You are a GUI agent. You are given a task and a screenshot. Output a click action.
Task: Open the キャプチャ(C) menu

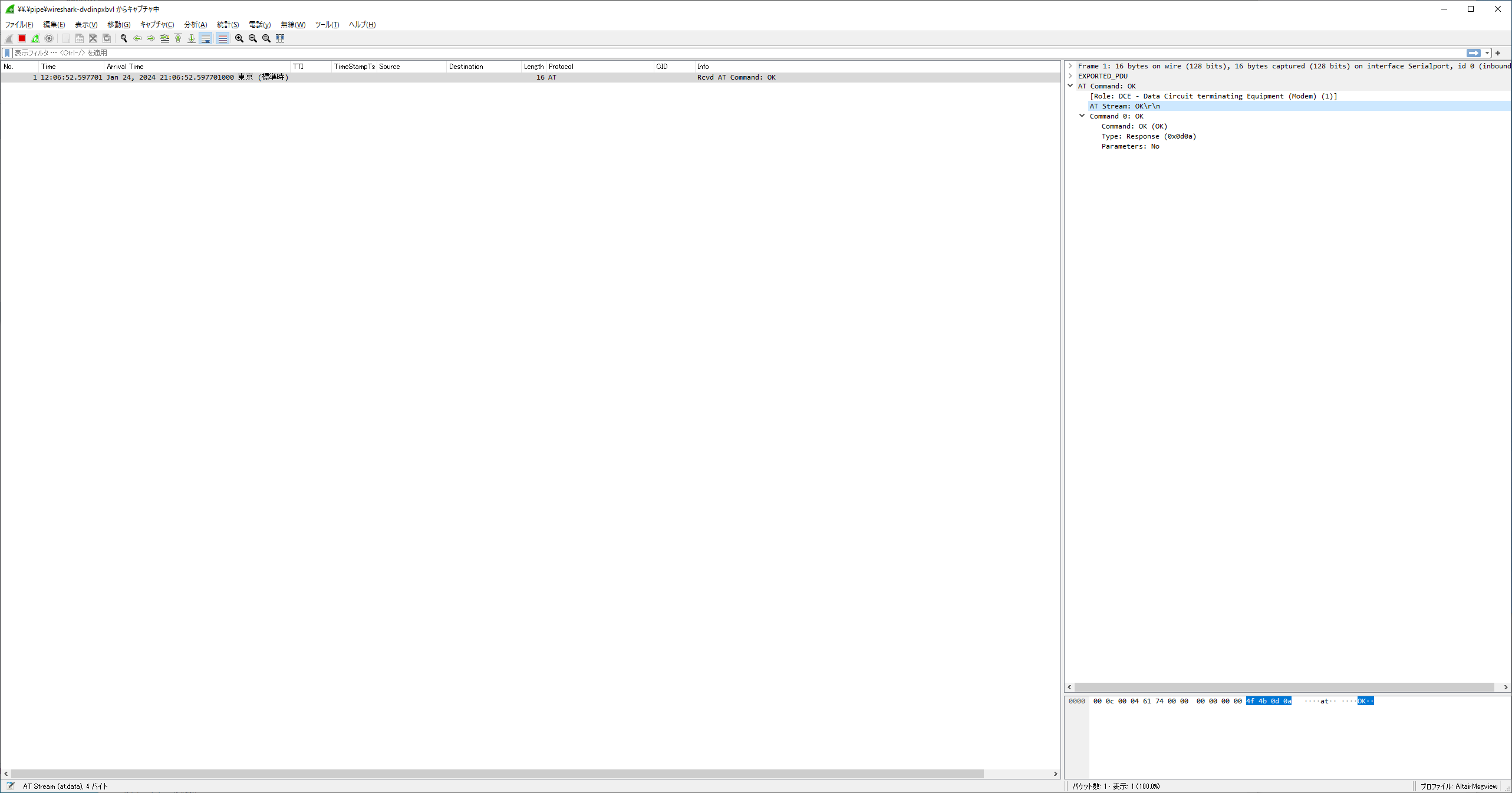click(157, 25)
